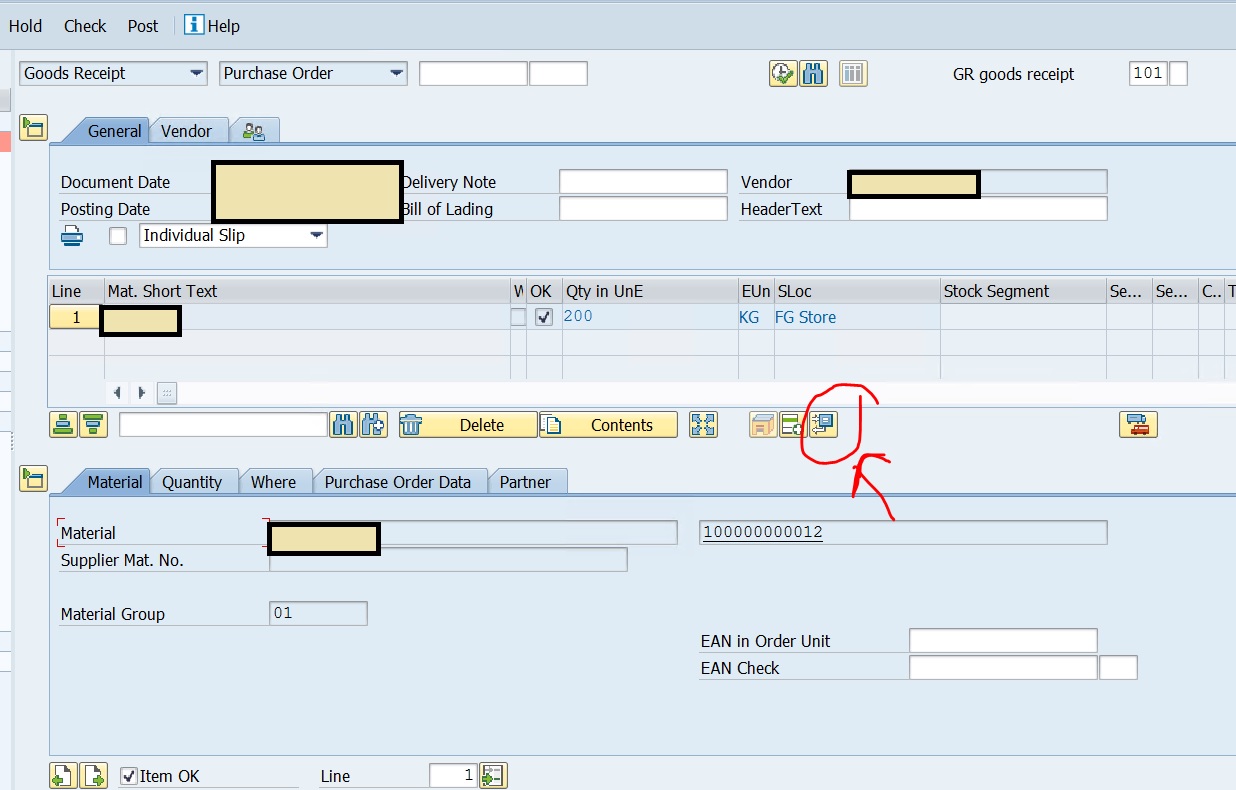This screenshot has height=790, width=1236.
Task: Click the Contents button
Action: tap(608, 425)
